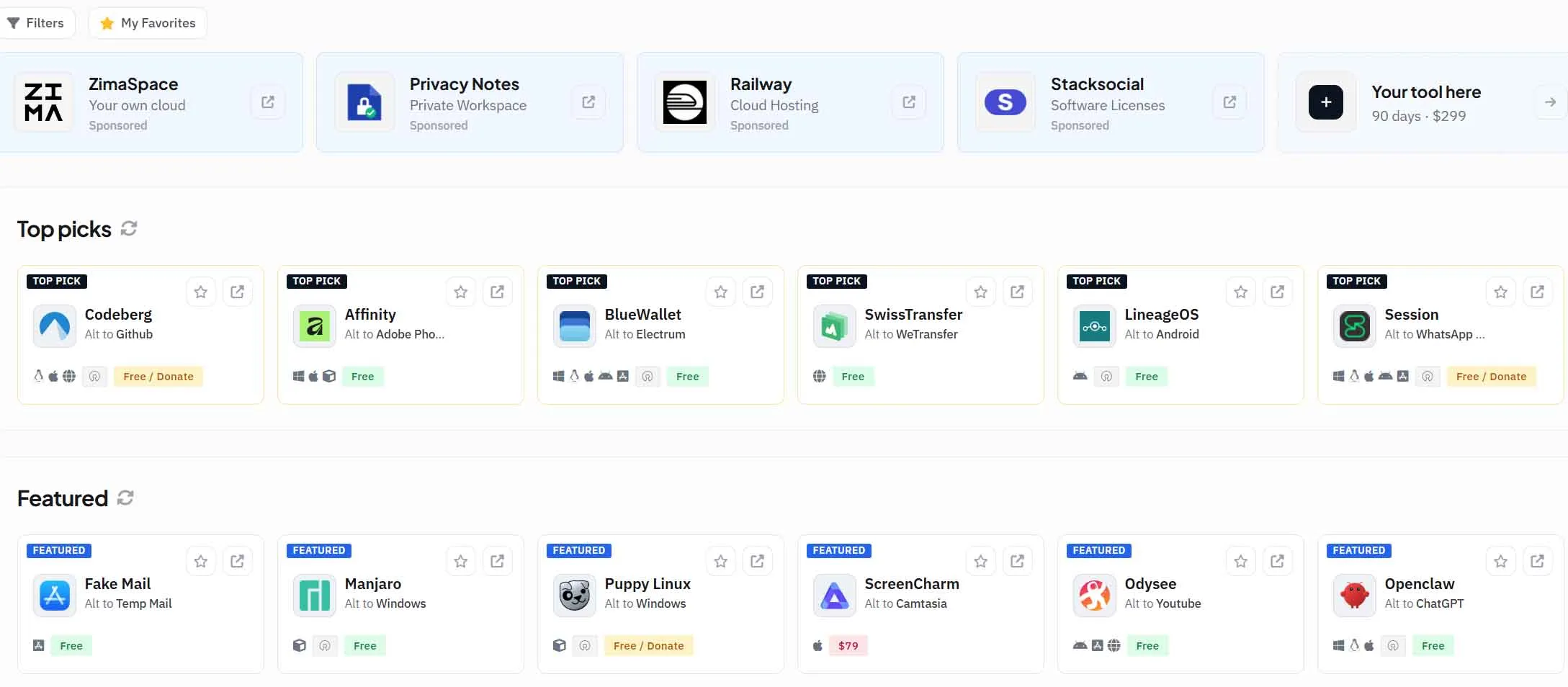1568x687 pixels.
Task: Open SwissTransfer external link icon
Action: (1017, 292)
